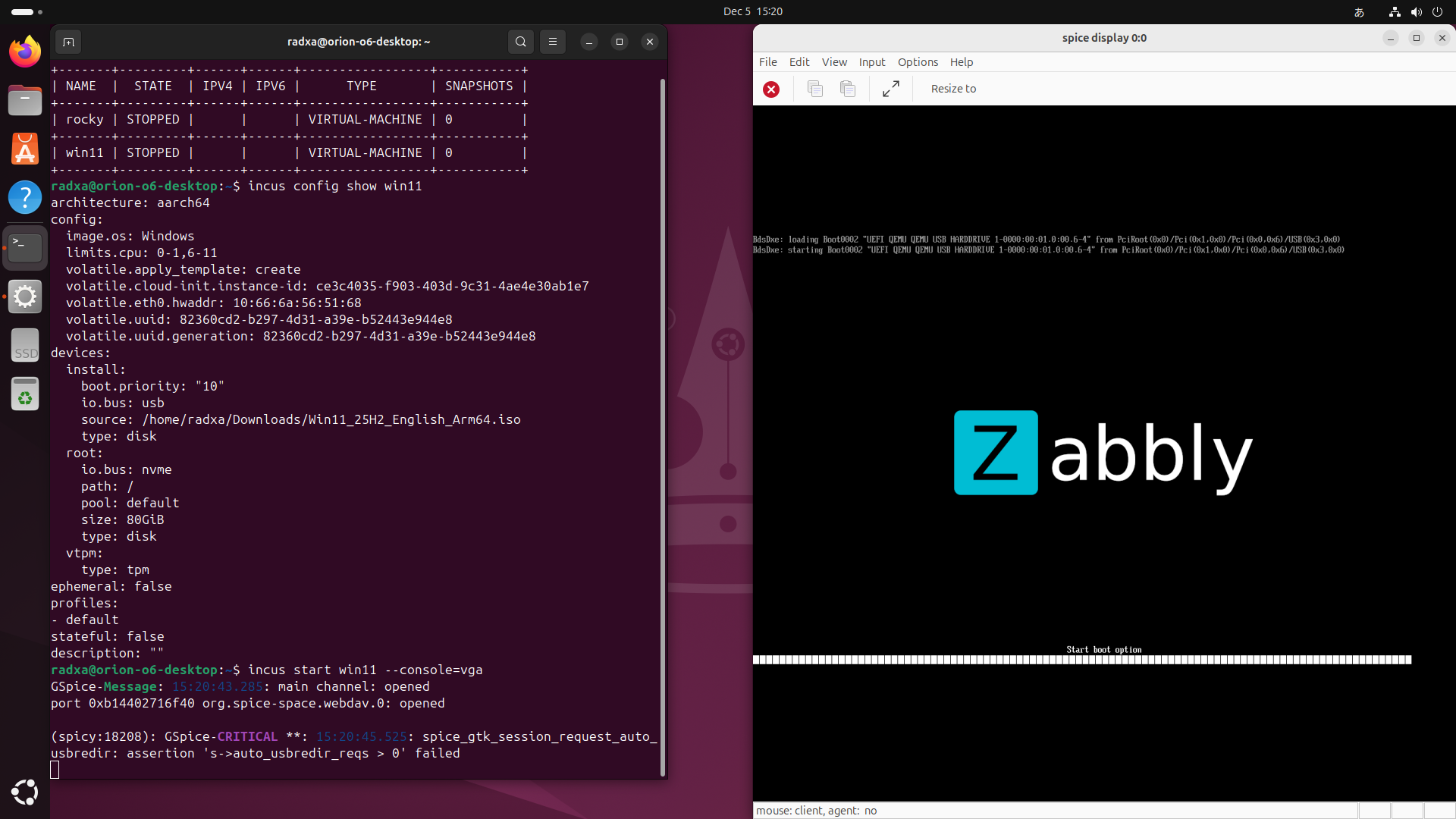The image size is (1456, 819).
Task: Click the red disconnect icon in spice toolbar
Action: (x=771, y=89)
